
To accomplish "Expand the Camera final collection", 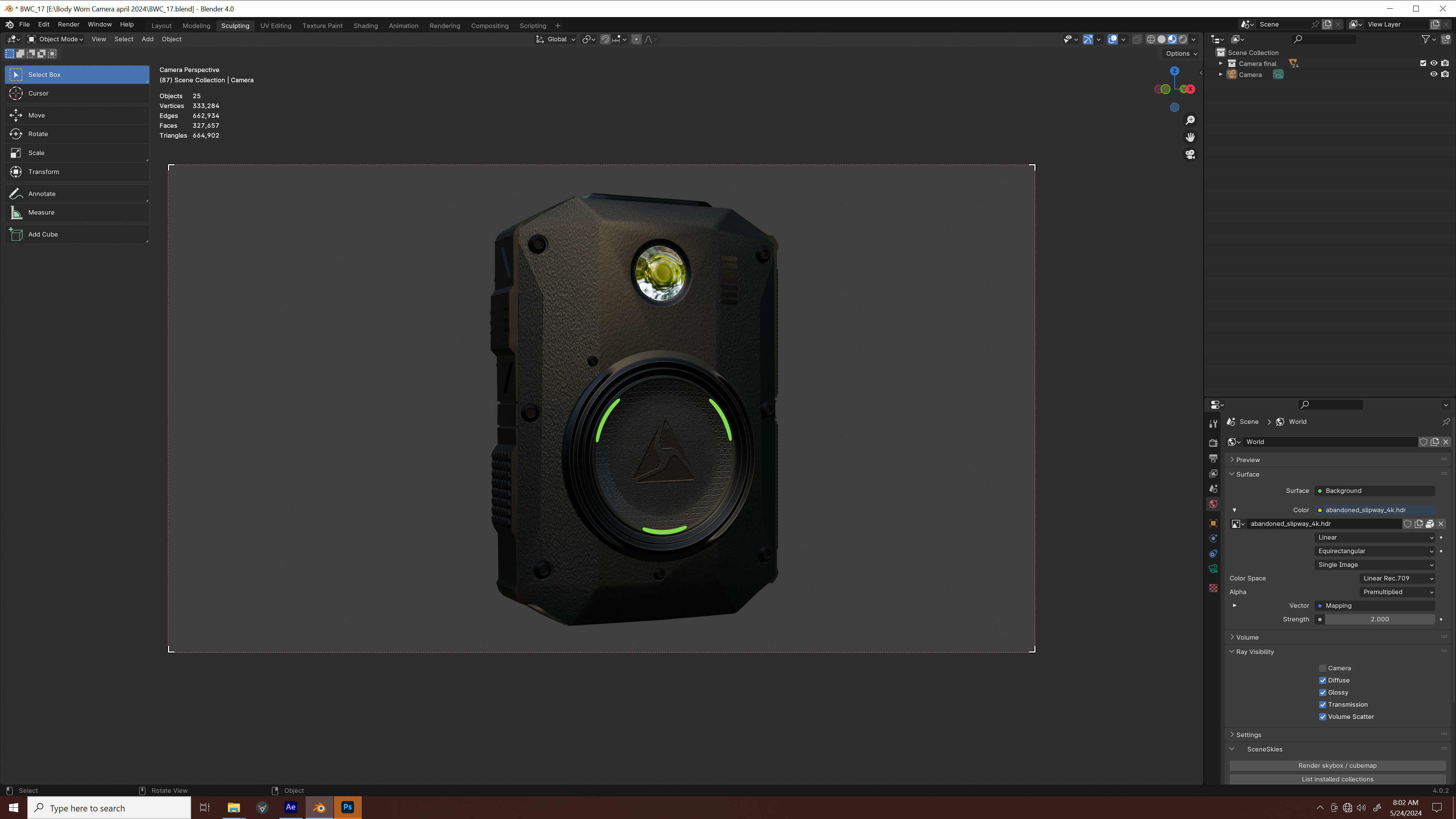I will point(1221,63).
